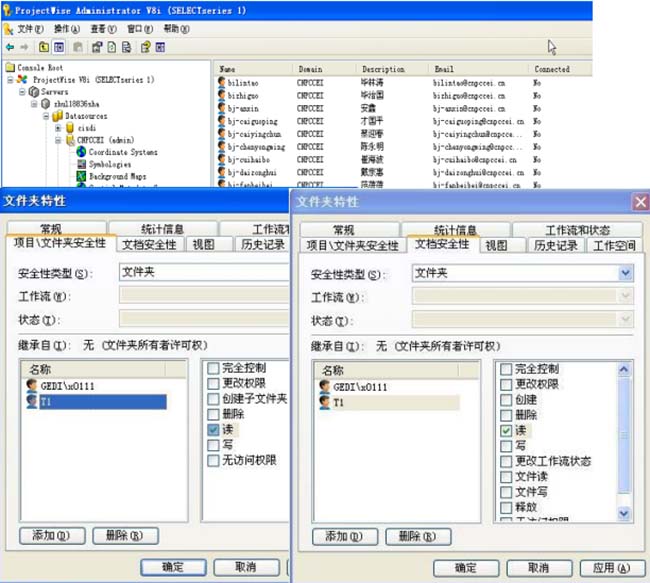Expand the cisdi datasource node
Image resolution: width=650 pixels, height=583 pixels.
pos(58,128)
